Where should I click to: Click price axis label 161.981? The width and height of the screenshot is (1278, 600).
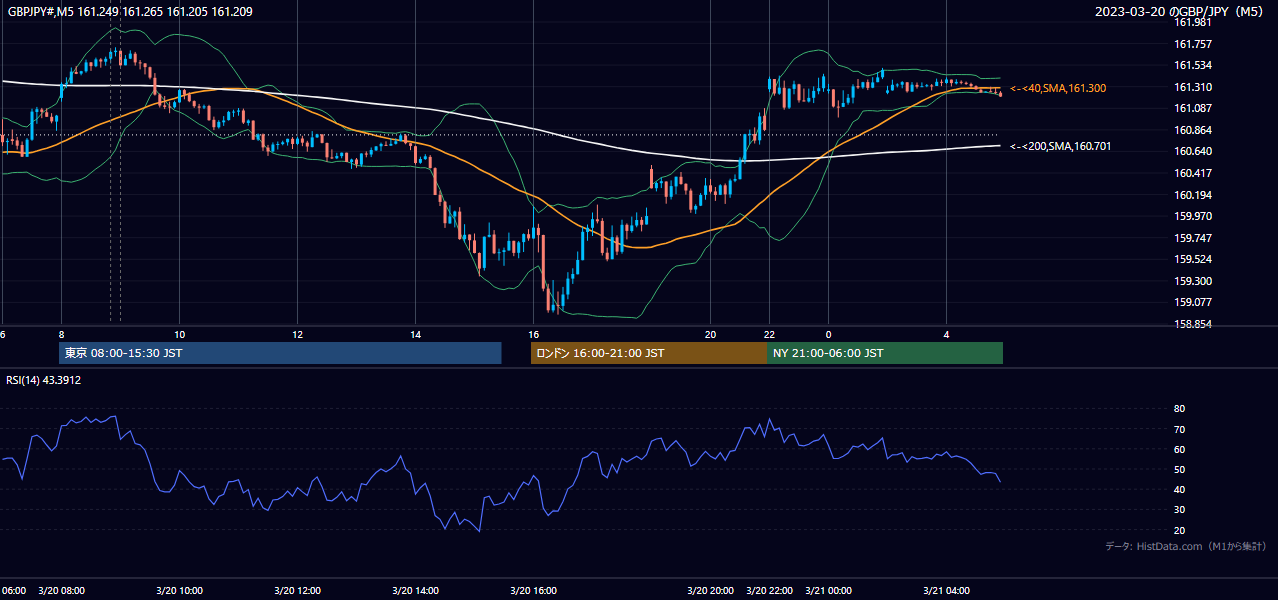click(x=1192, y=23)
